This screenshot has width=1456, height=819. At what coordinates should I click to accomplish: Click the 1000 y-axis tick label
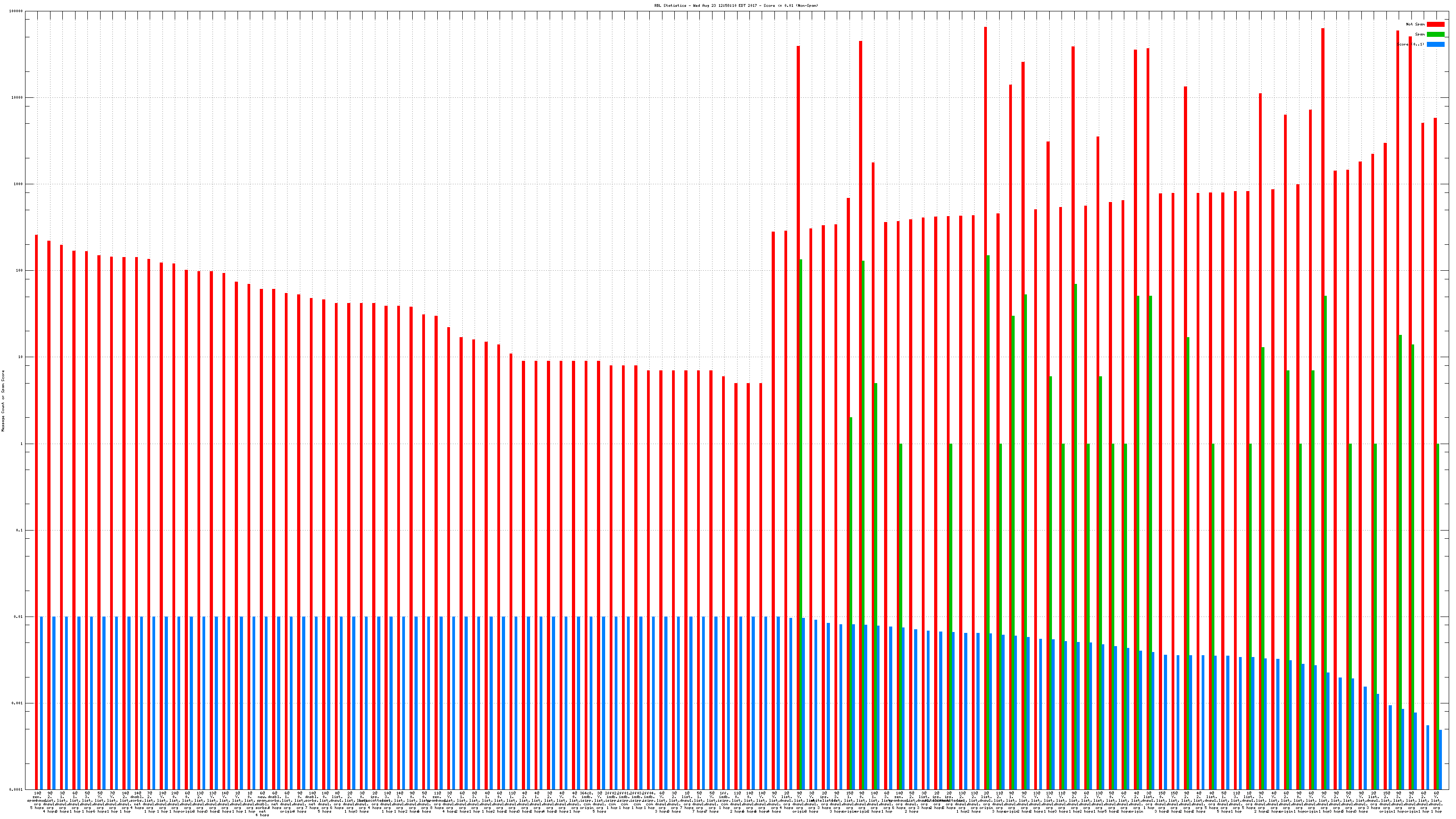pos(19,184)
